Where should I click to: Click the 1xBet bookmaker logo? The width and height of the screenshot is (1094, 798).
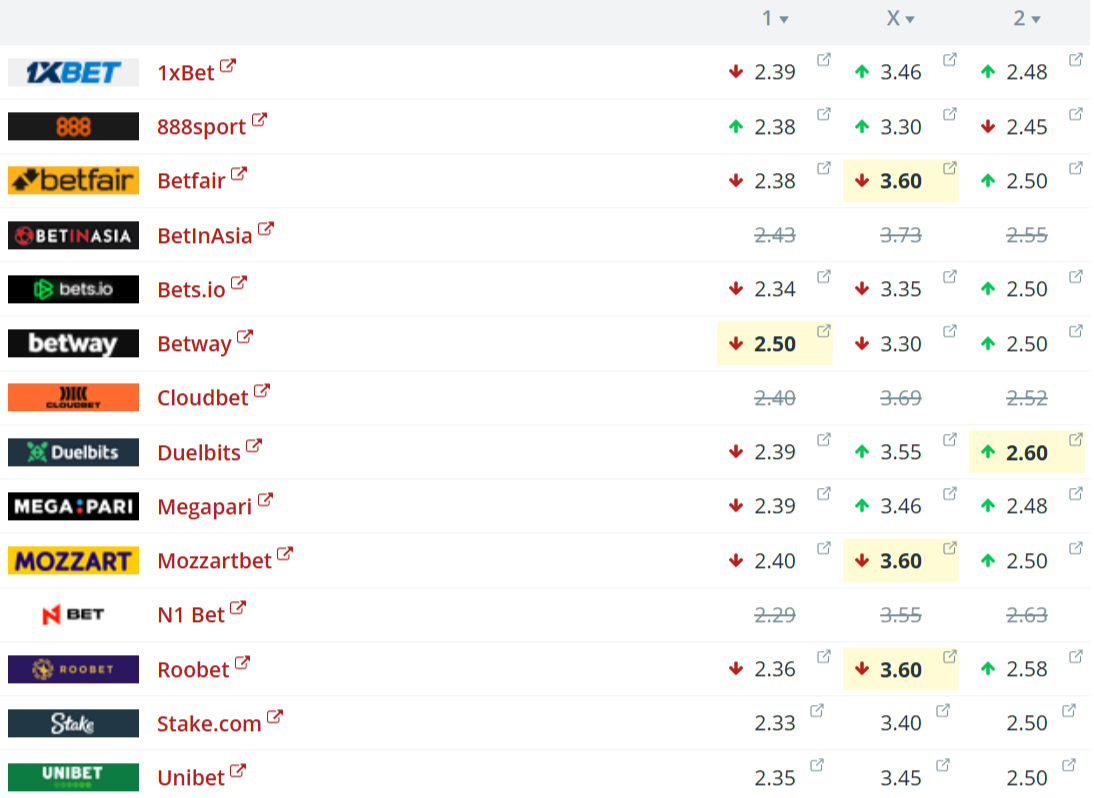click(x=73, y=72)
